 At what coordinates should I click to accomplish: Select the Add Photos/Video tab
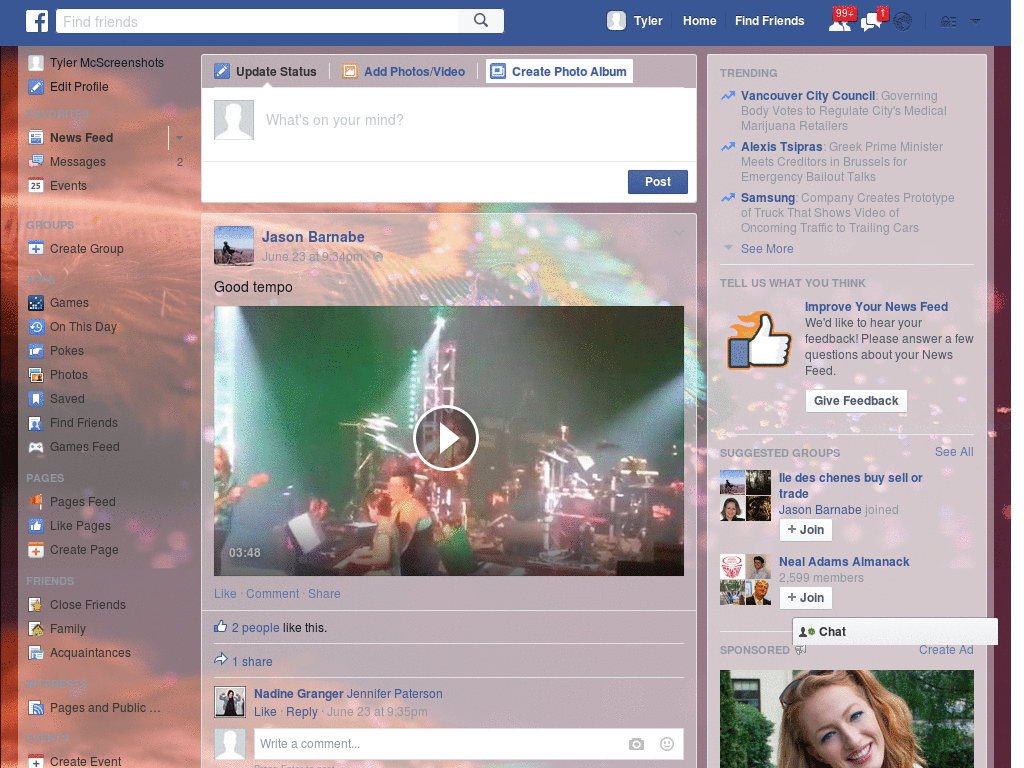tap(404, 72)
